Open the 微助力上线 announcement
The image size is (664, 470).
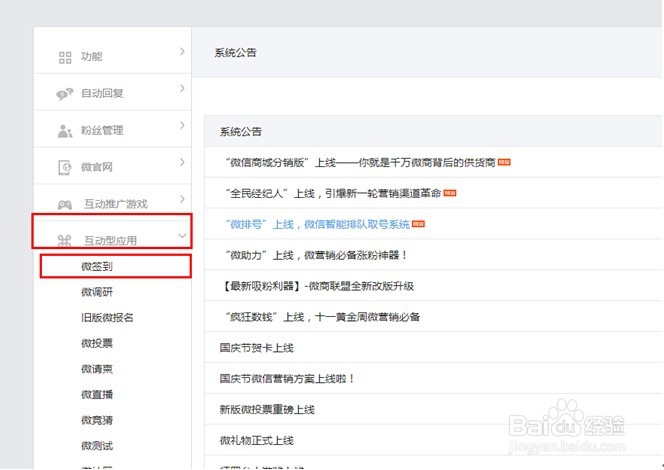pyautogui.click(x=316, y=255)
